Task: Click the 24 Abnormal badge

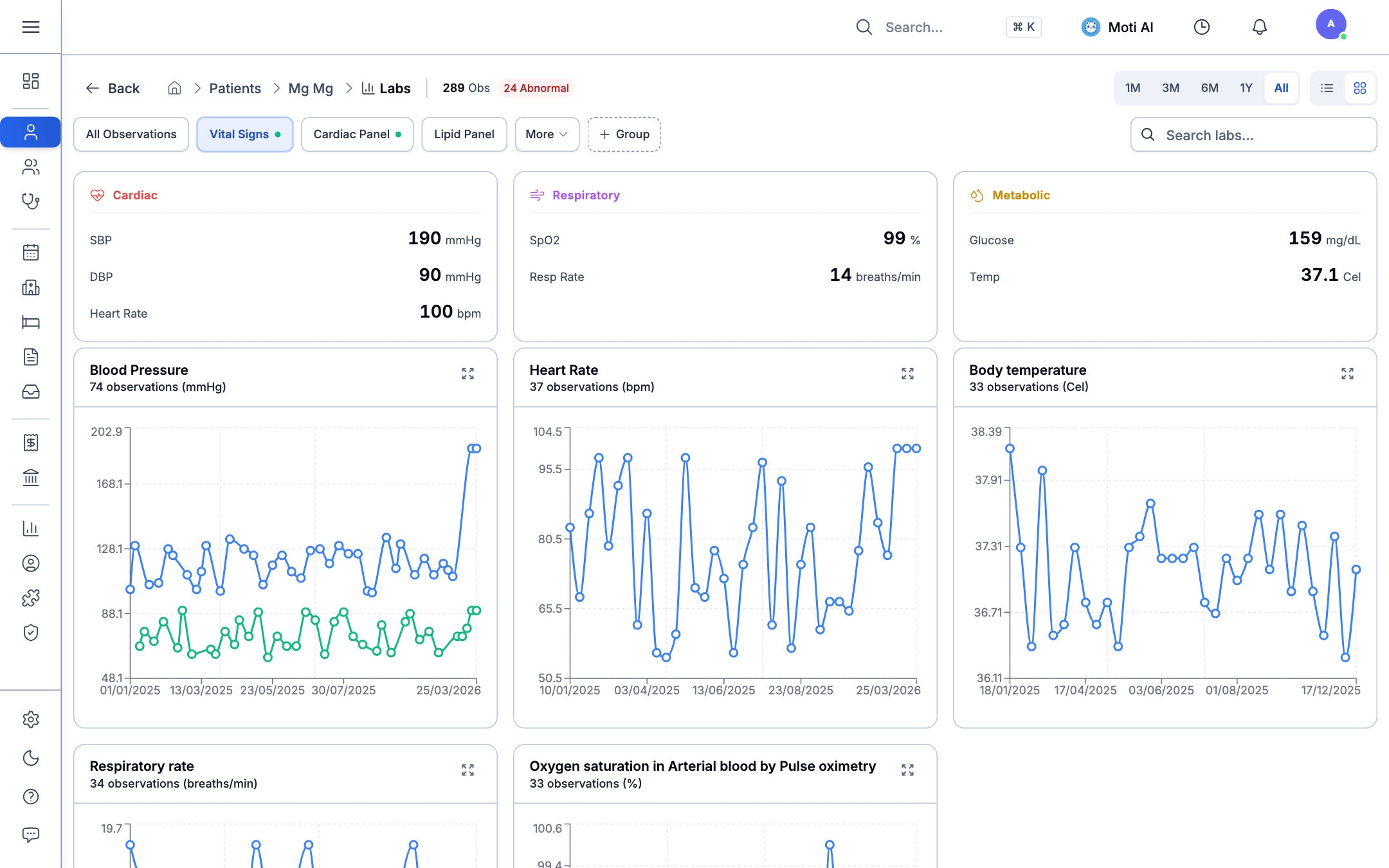Action: pos(536,88)
